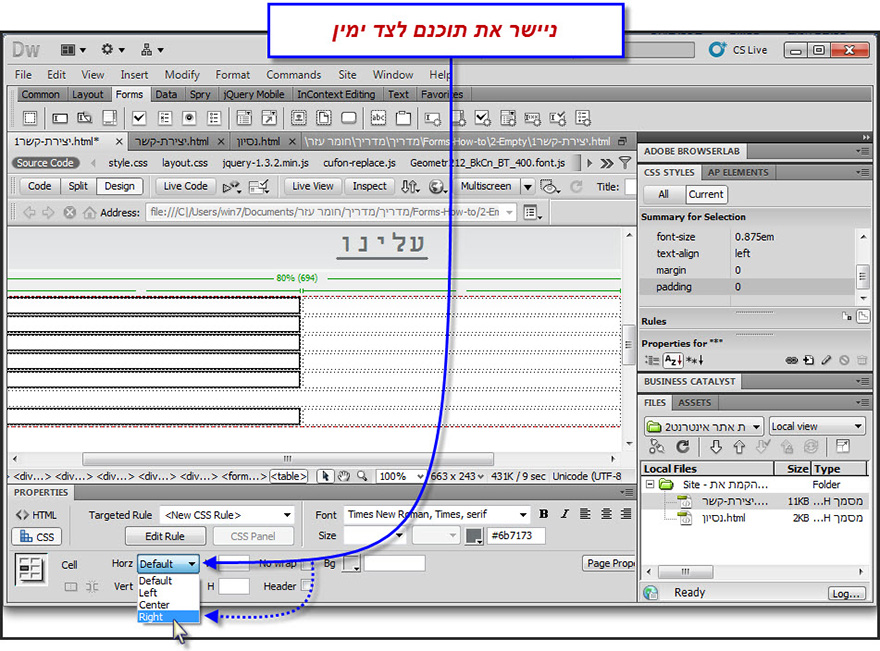
Task: Open the Format menu
Action: click(x=232, y=75)
